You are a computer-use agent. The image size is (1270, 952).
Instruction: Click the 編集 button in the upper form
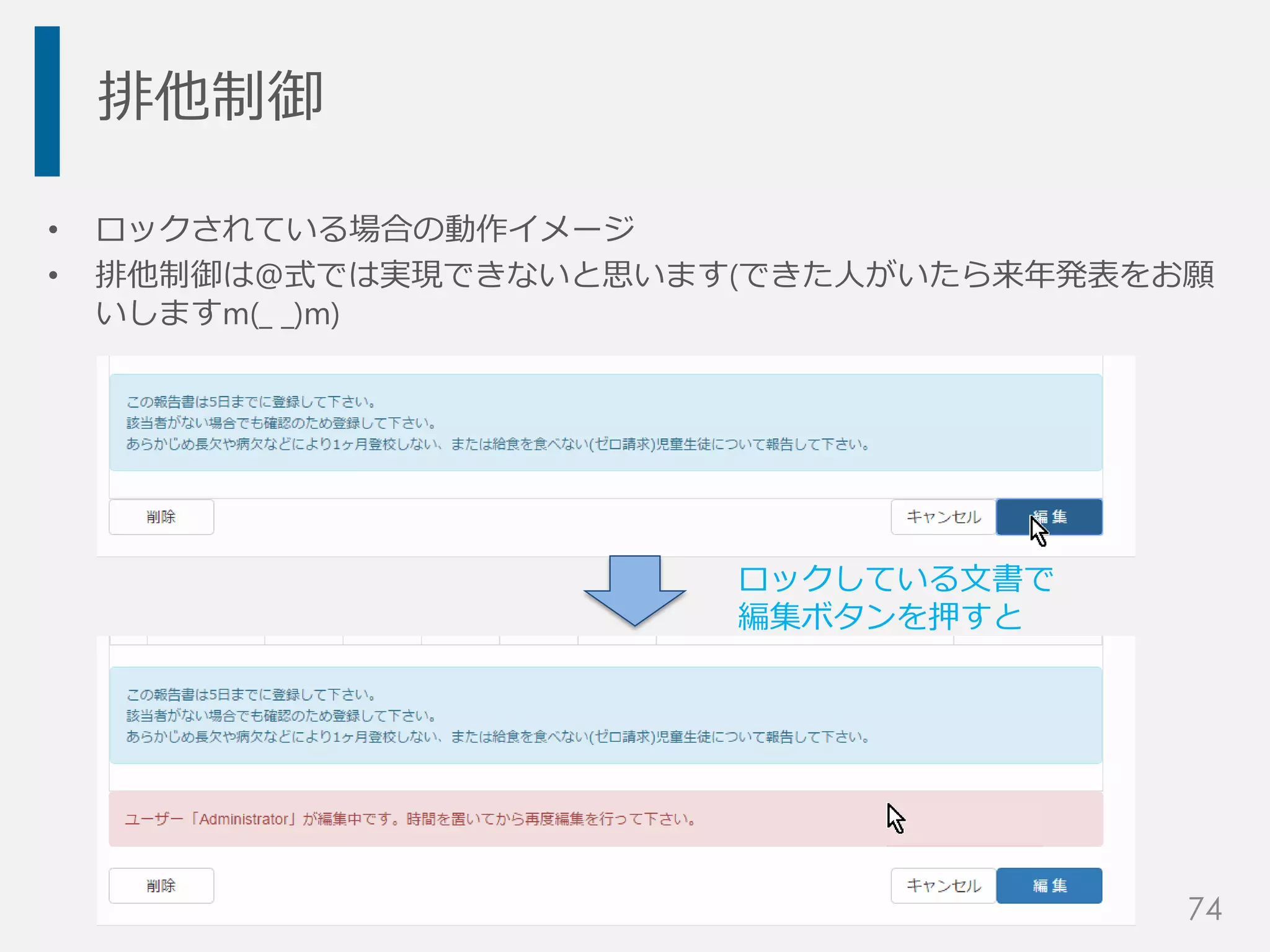click(1049, 517)
